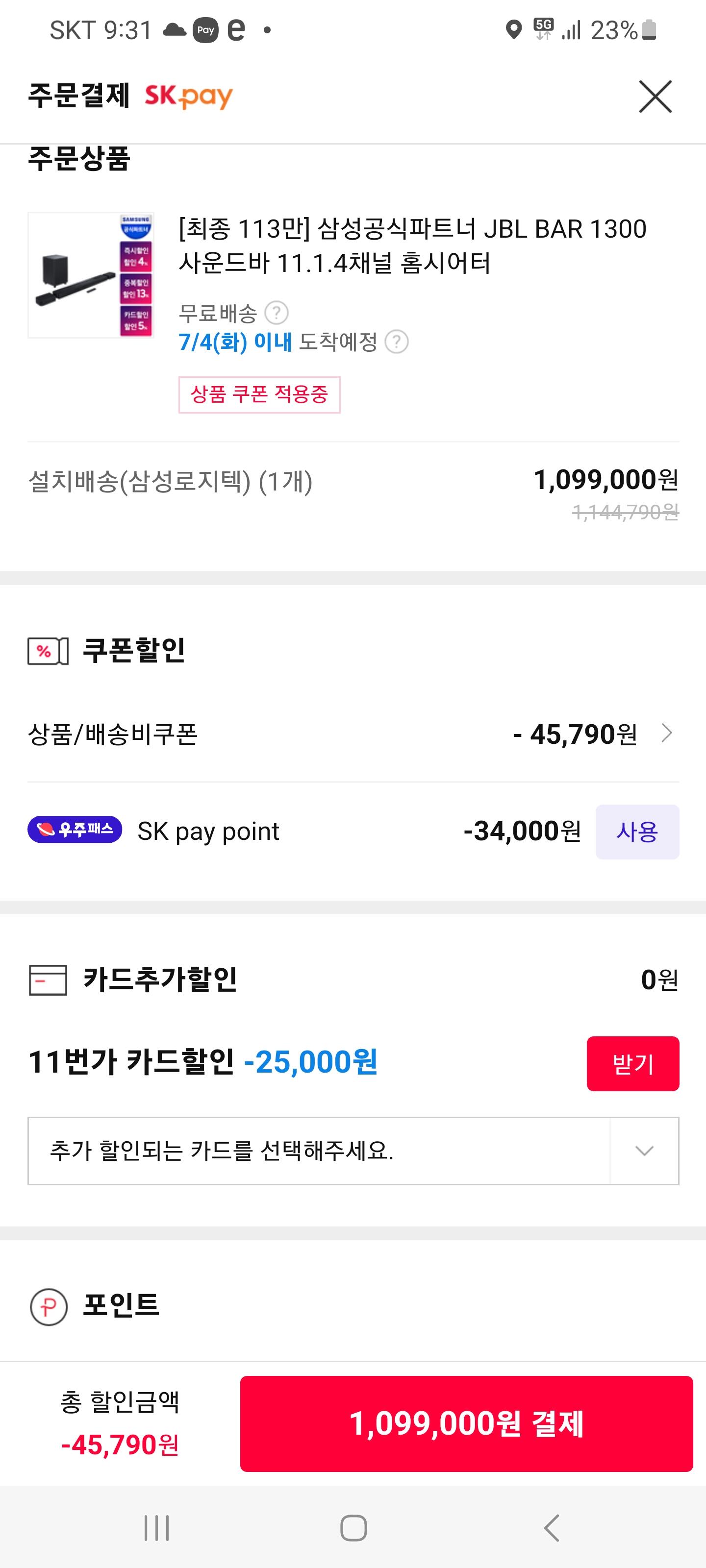
Task: Tap the Android recent apps button
Action: tap(156, 1528)
